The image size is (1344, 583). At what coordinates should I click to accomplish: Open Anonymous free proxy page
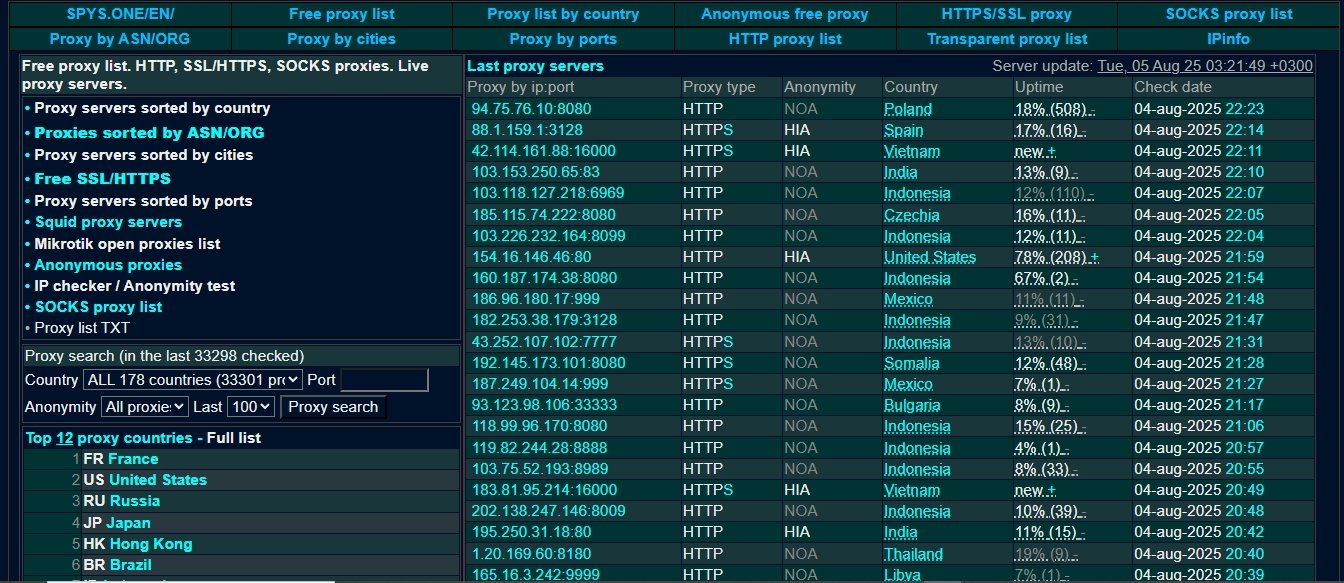[785, 14]
